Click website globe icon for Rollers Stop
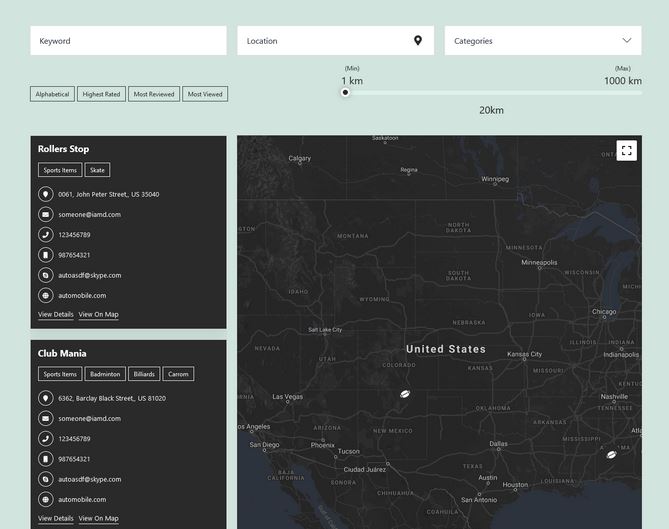This screenshot has height=529, width=669. point(46,295)
